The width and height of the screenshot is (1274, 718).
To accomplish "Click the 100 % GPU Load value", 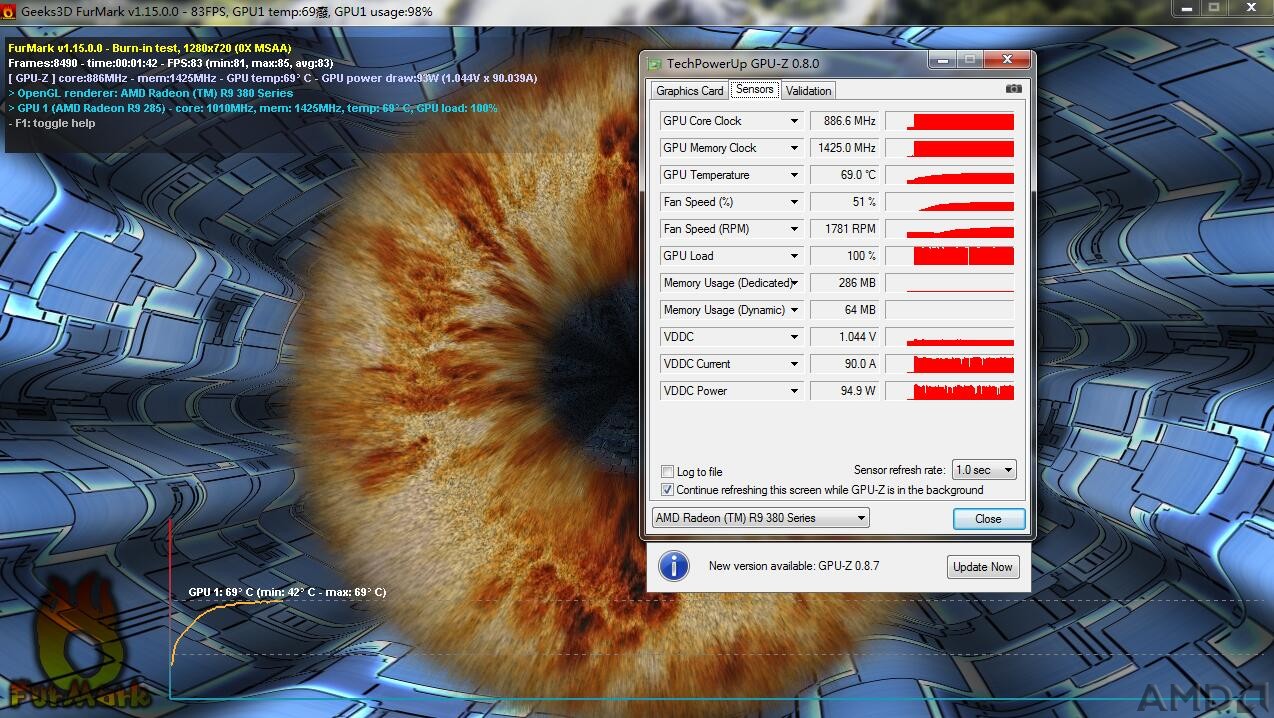I will tap(845, 256).
